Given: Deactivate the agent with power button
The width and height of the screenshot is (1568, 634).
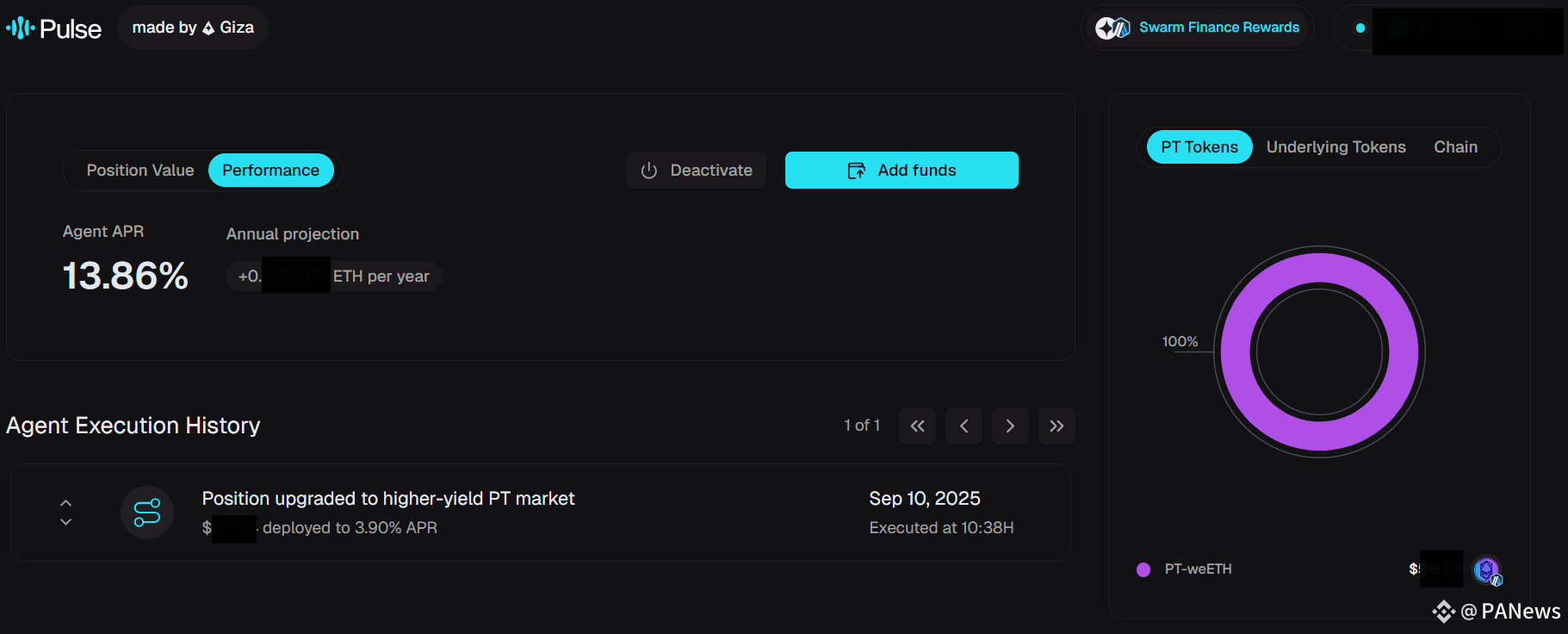Looking at the screenshot, I should tap(697, 171).
